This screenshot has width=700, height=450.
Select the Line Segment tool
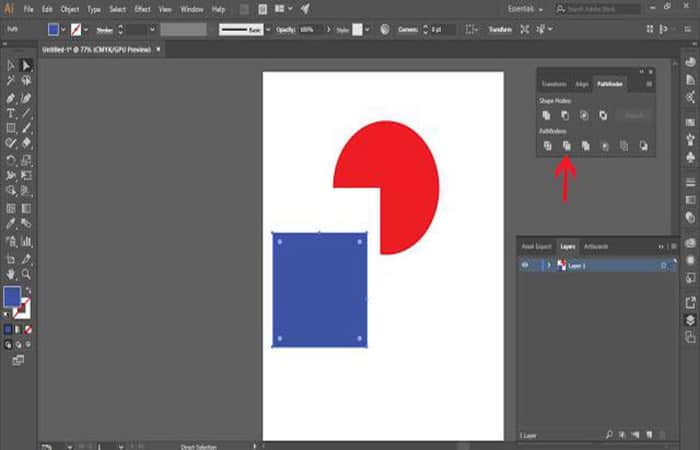[26, 113]
